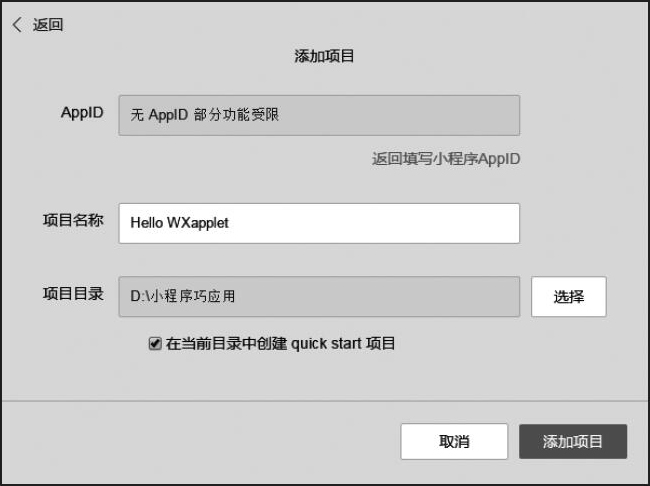Viewport: 650px width, 486px height.
Task: Select the 添加项目 heading title
Action: 324,56
